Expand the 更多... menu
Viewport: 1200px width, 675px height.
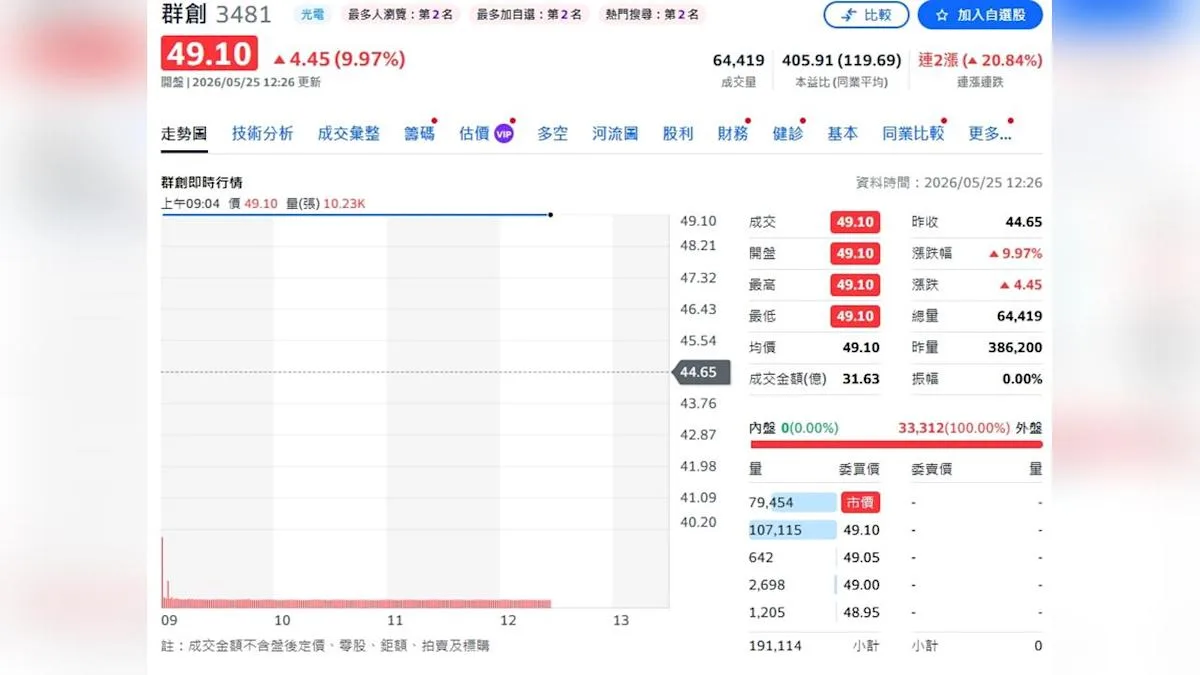click(990, 133)
